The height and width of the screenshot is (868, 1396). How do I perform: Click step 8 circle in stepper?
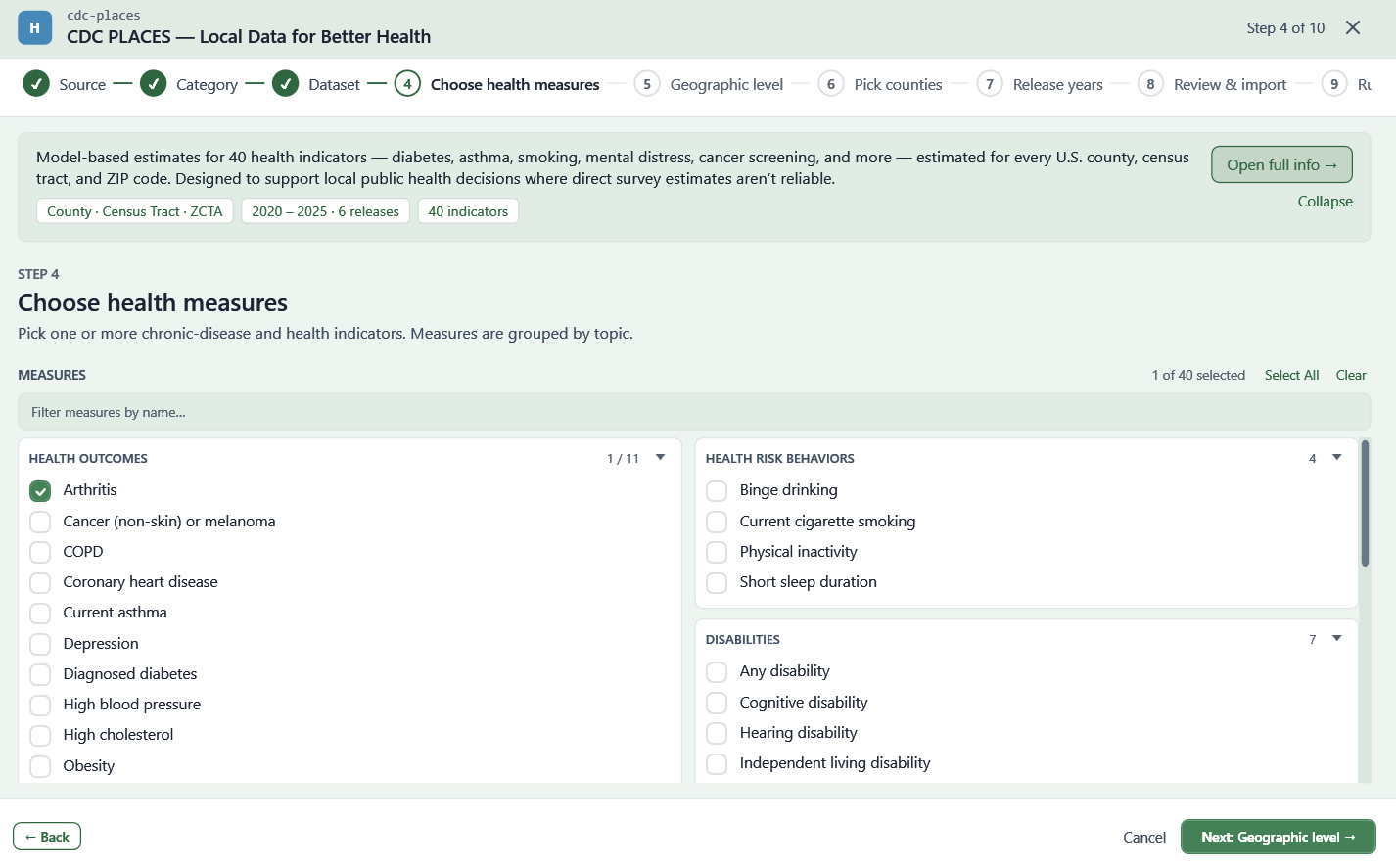(1150, 84)
